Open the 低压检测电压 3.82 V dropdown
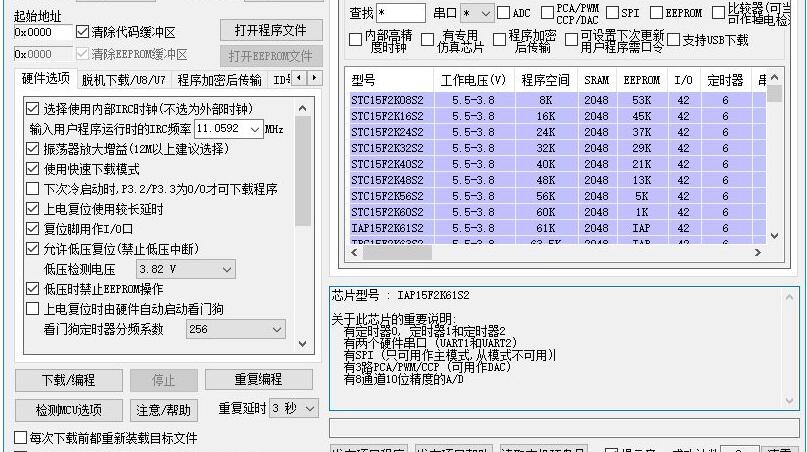The image size is (807, 452). (185, 269)
